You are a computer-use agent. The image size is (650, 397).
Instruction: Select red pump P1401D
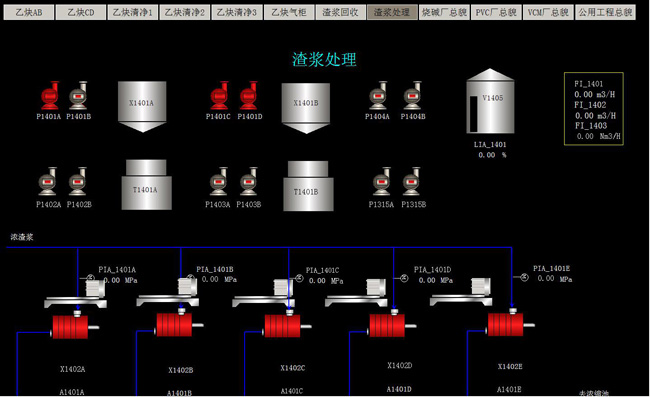[249, 96]
